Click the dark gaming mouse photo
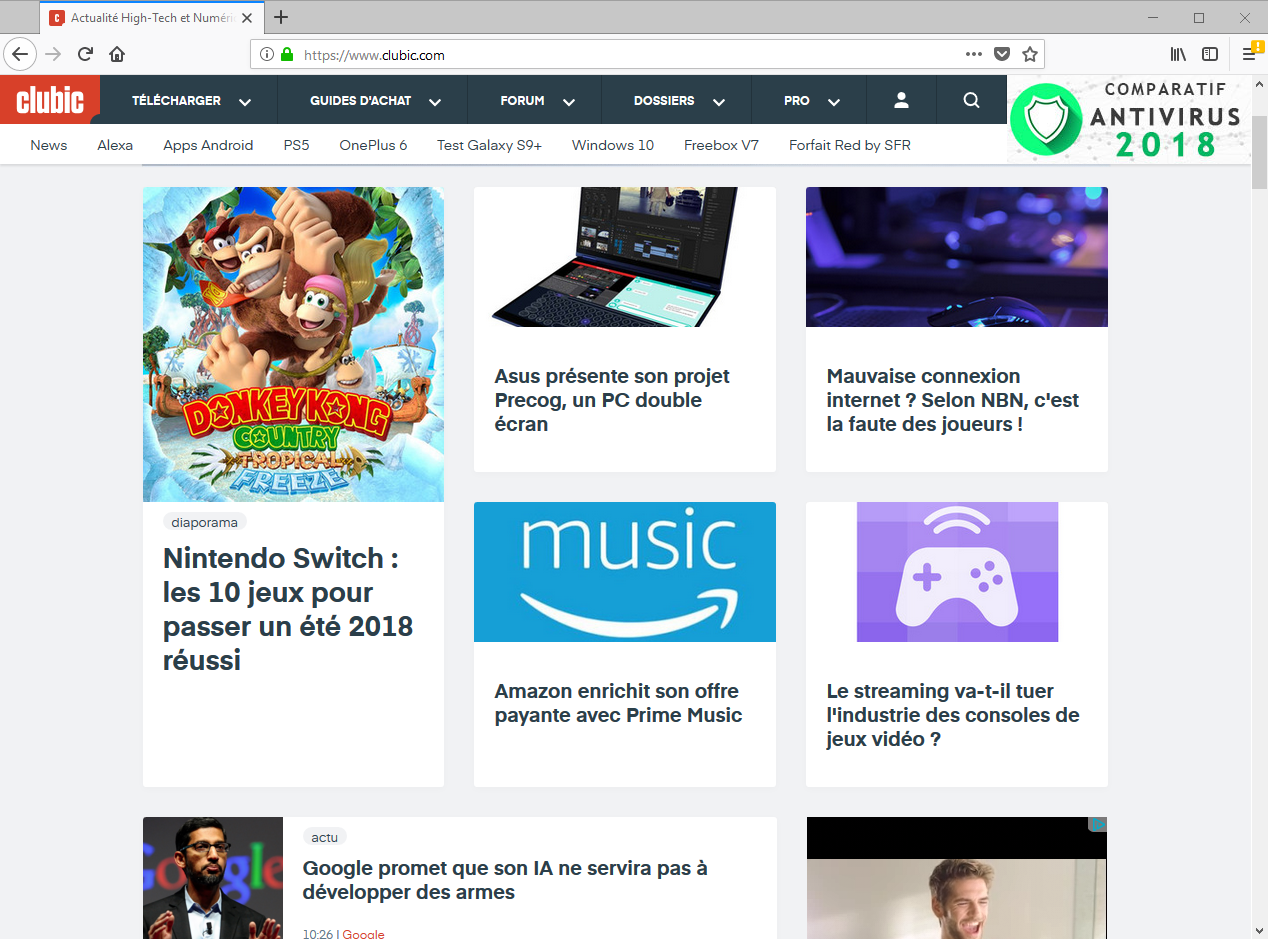The width and height of the screenshot is (1268, 939). point(957,257)
